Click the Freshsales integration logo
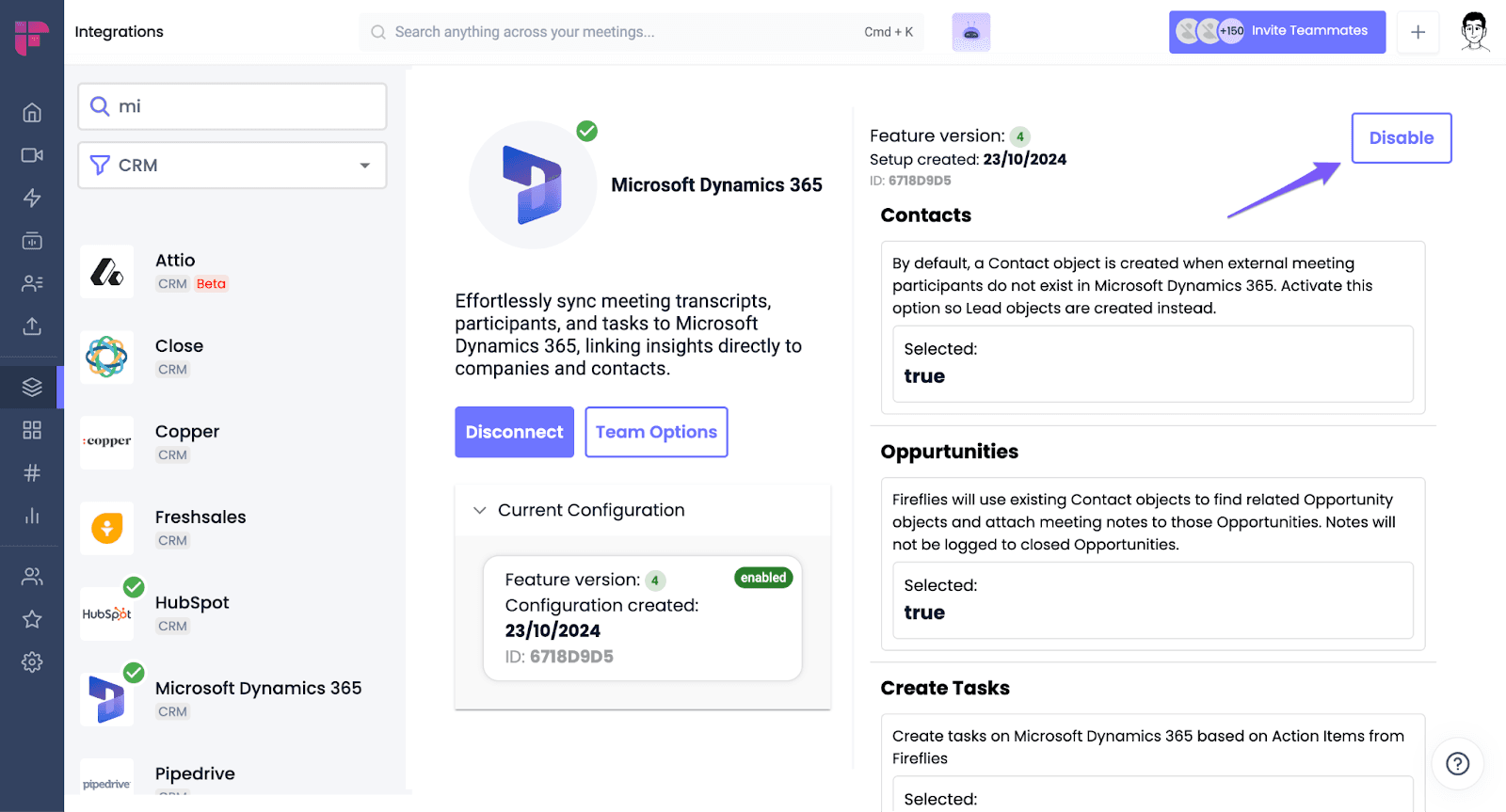The width and height of the screenshot is (1506, 812). click(106, 528)
